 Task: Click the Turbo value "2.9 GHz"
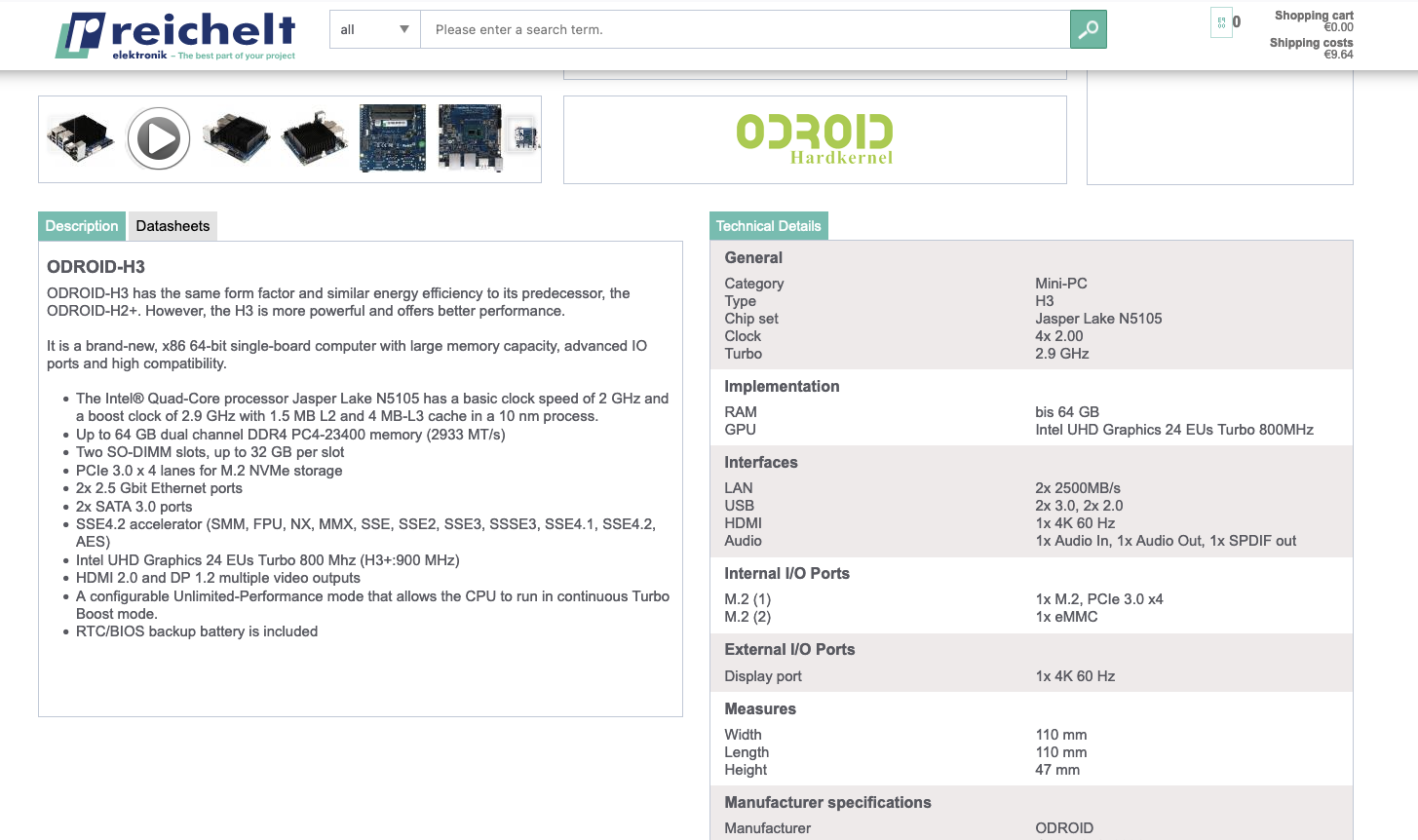point(1062,354)
